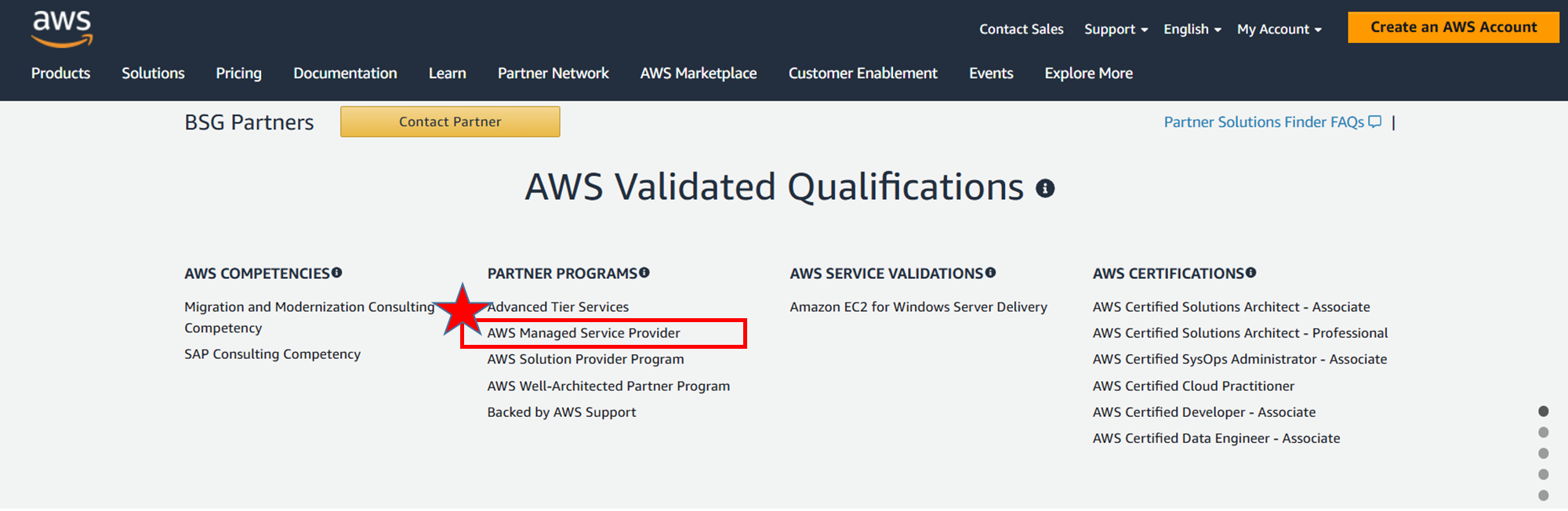The width and height of the screenshot is (1568, 511).
Task: Click Create an AWS Account button
Action: [1454, 27]
